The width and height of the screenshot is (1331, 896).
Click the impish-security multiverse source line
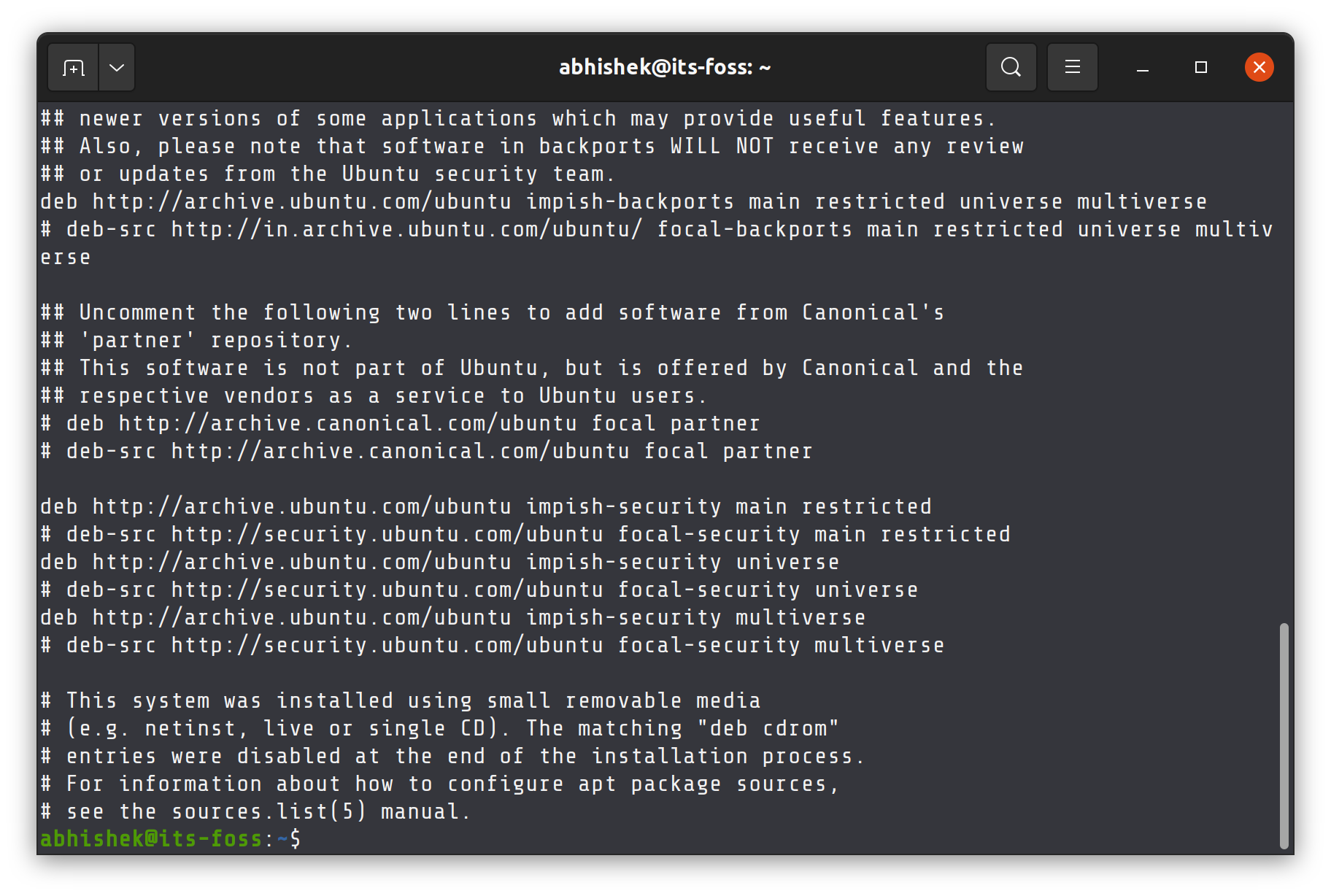coord(452,617)
